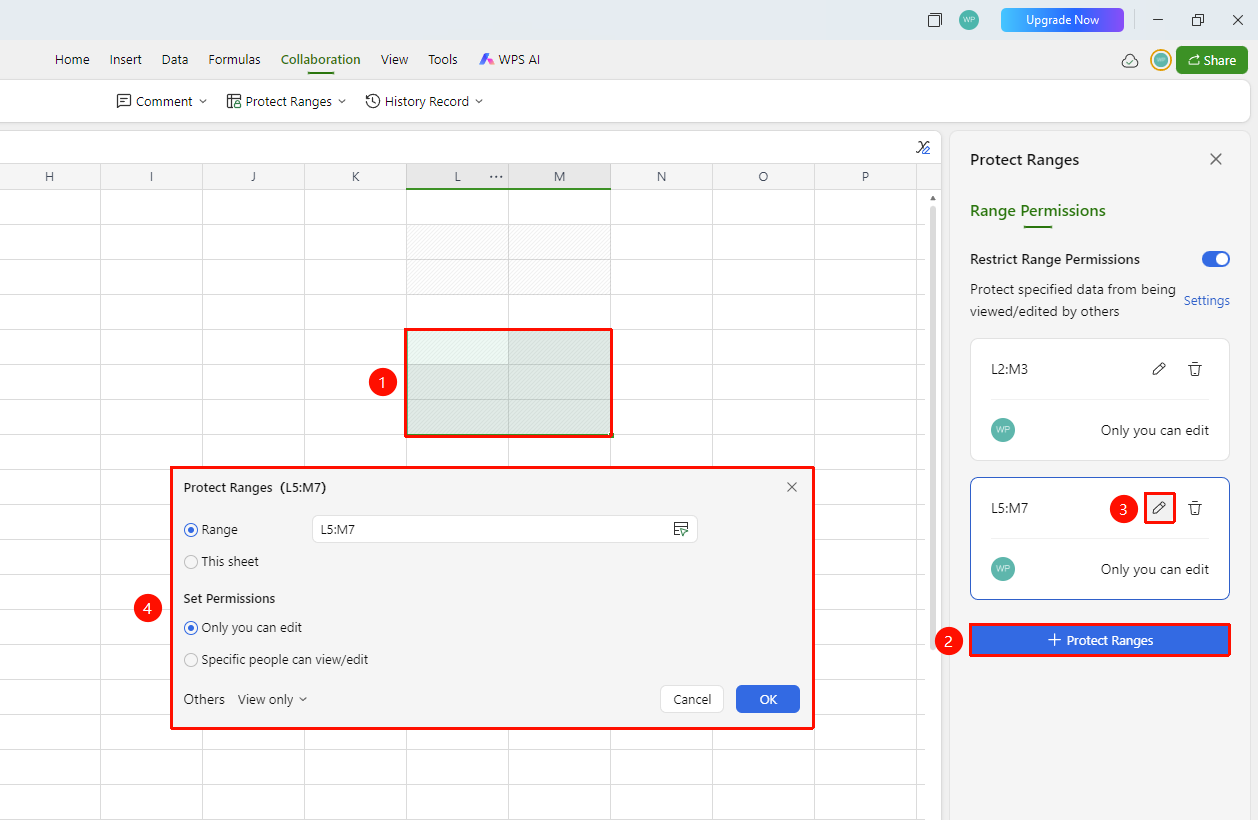Select the Range radio button
This screenshot has width=1258, height=820.
[x=191, y=530]
